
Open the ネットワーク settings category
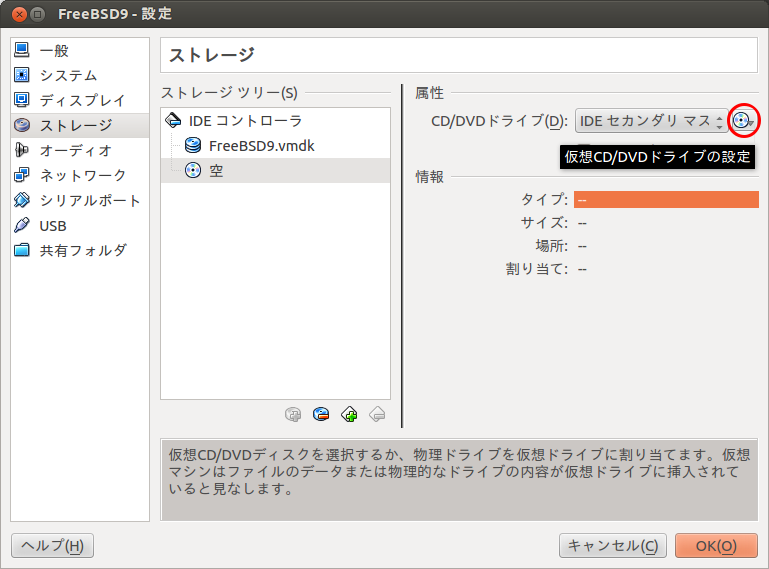[80, 176]
